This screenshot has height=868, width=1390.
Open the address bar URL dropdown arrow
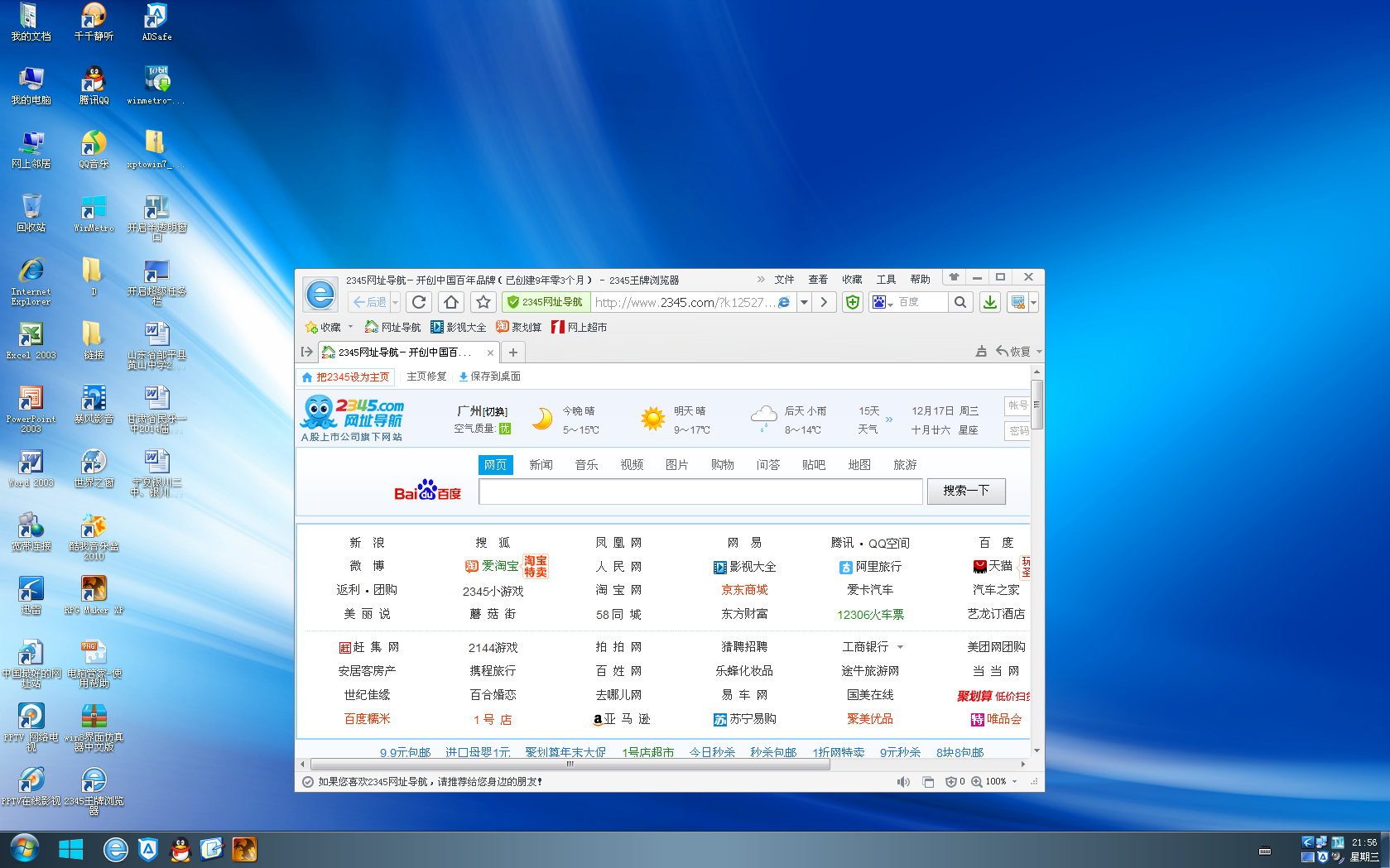pyautogui.click(x=804, y=302)
